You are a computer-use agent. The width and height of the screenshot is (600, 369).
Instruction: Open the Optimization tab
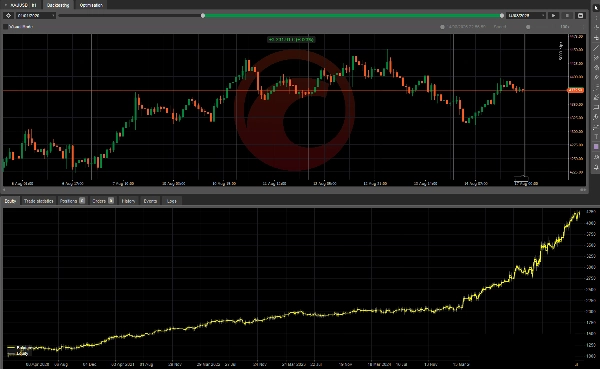[91, 5]
